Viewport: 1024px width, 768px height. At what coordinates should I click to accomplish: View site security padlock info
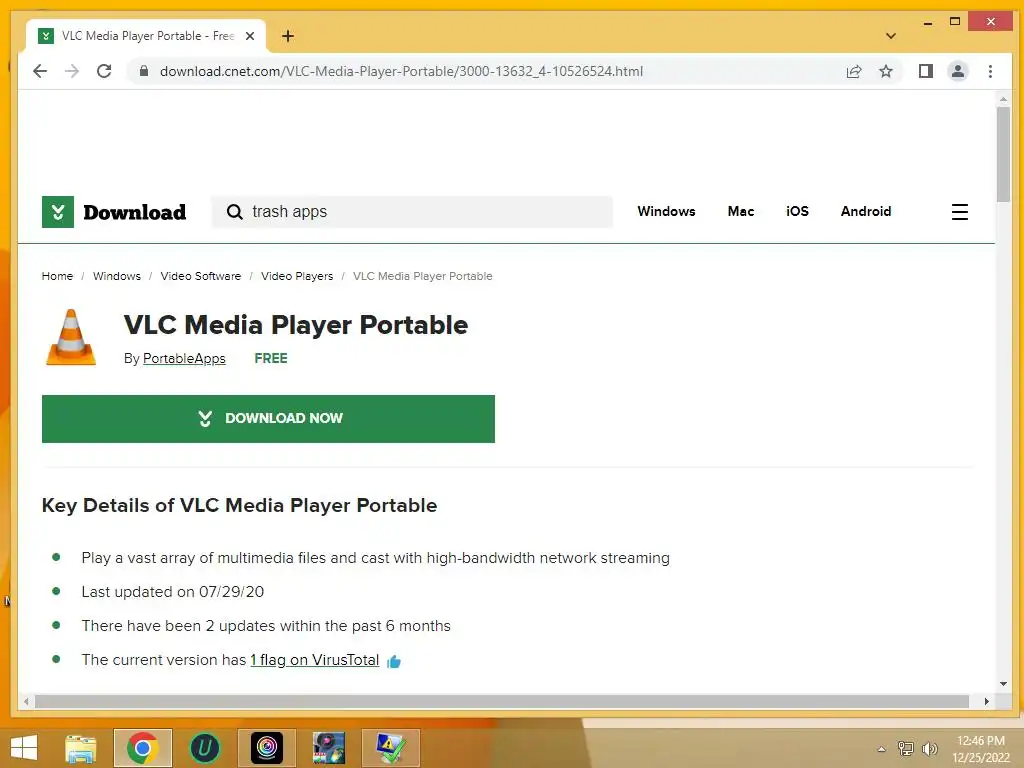pyautogui.click(x=144, y=71)
